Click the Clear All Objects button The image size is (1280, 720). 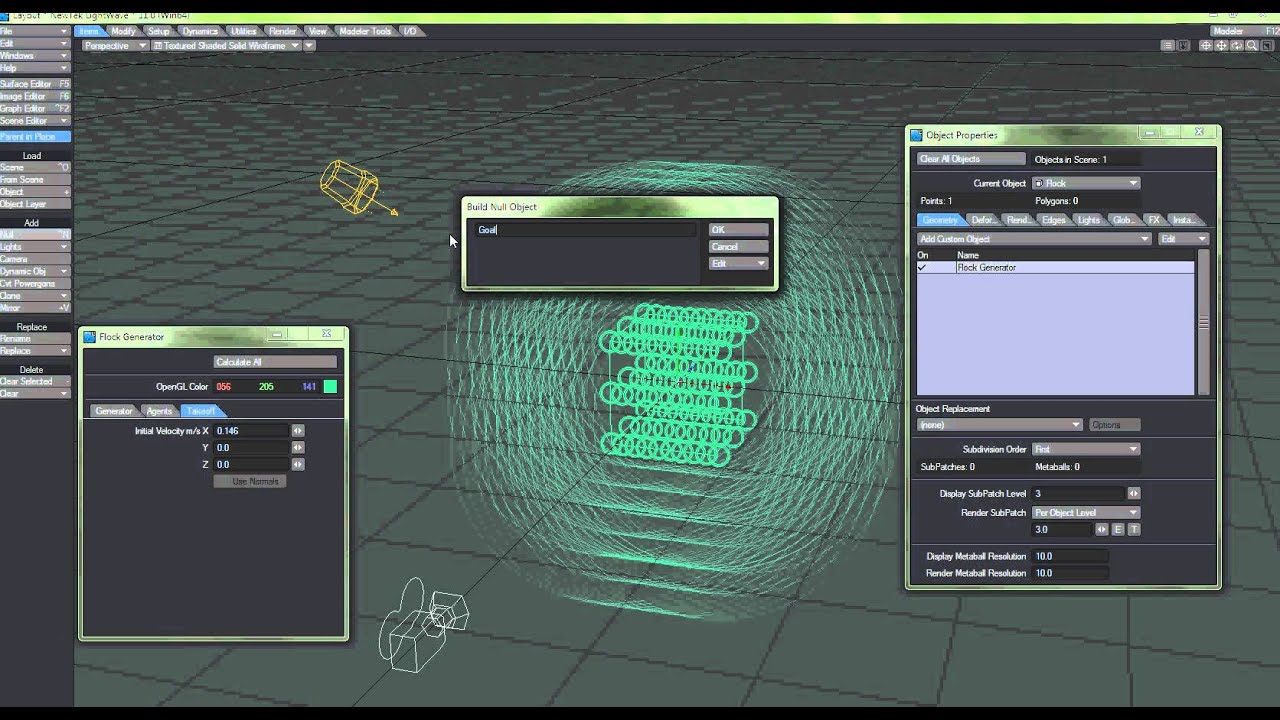[x=970, y=159]
